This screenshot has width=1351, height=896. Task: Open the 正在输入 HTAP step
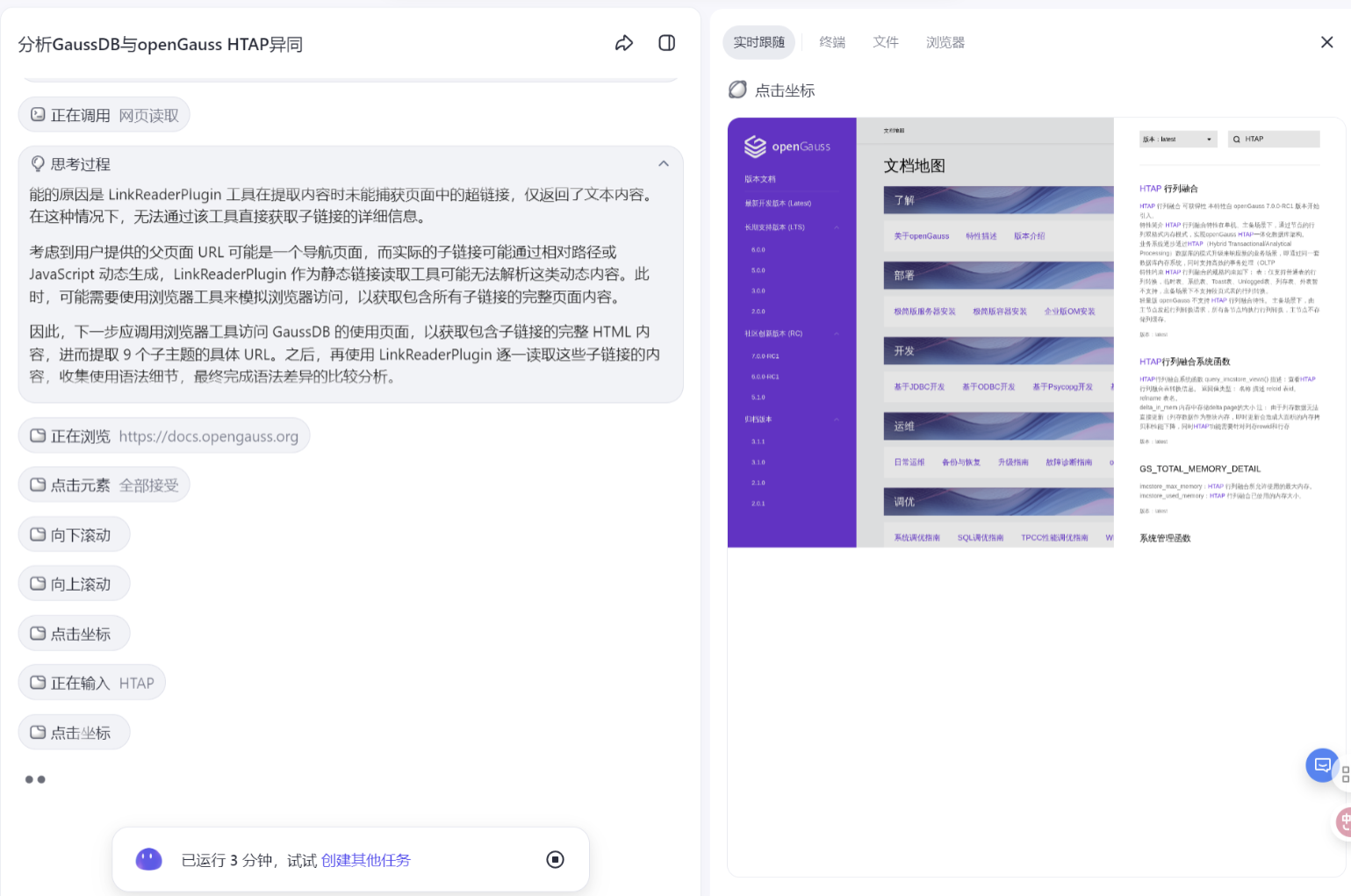coord(92,683)
